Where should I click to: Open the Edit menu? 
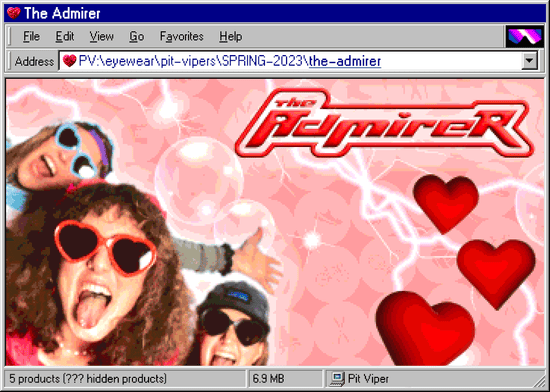point(65,36)
